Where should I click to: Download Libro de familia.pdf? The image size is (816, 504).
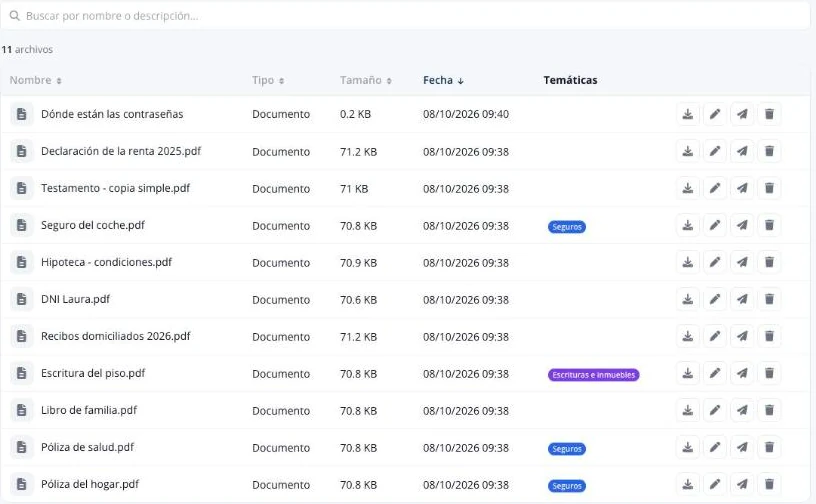point(687,410)
